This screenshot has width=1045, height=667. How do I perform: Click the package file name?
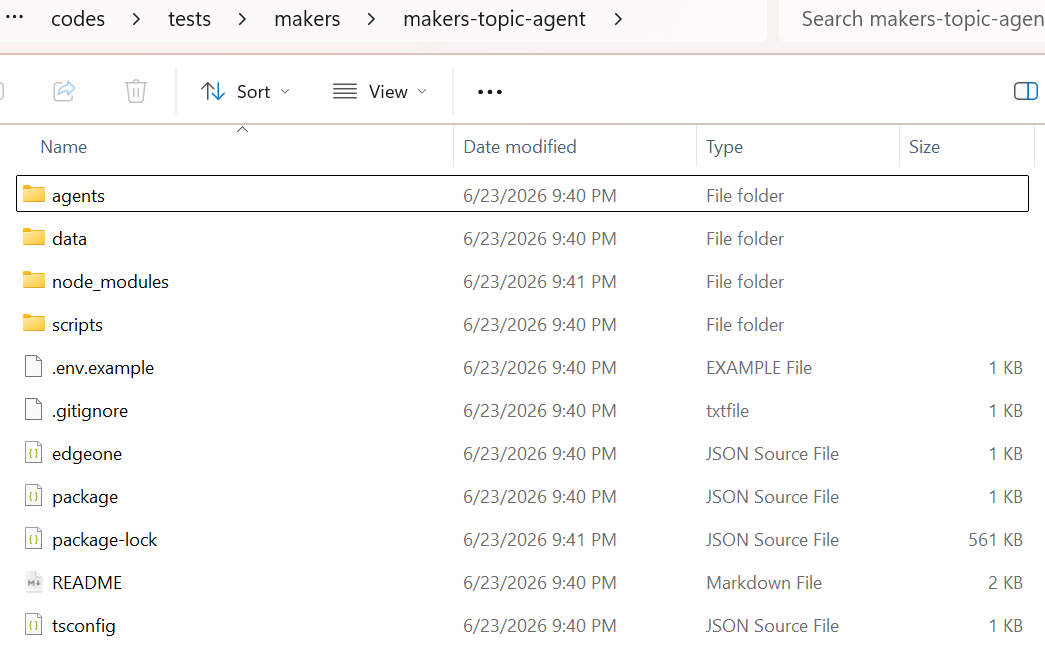click(x=85, y=497)
